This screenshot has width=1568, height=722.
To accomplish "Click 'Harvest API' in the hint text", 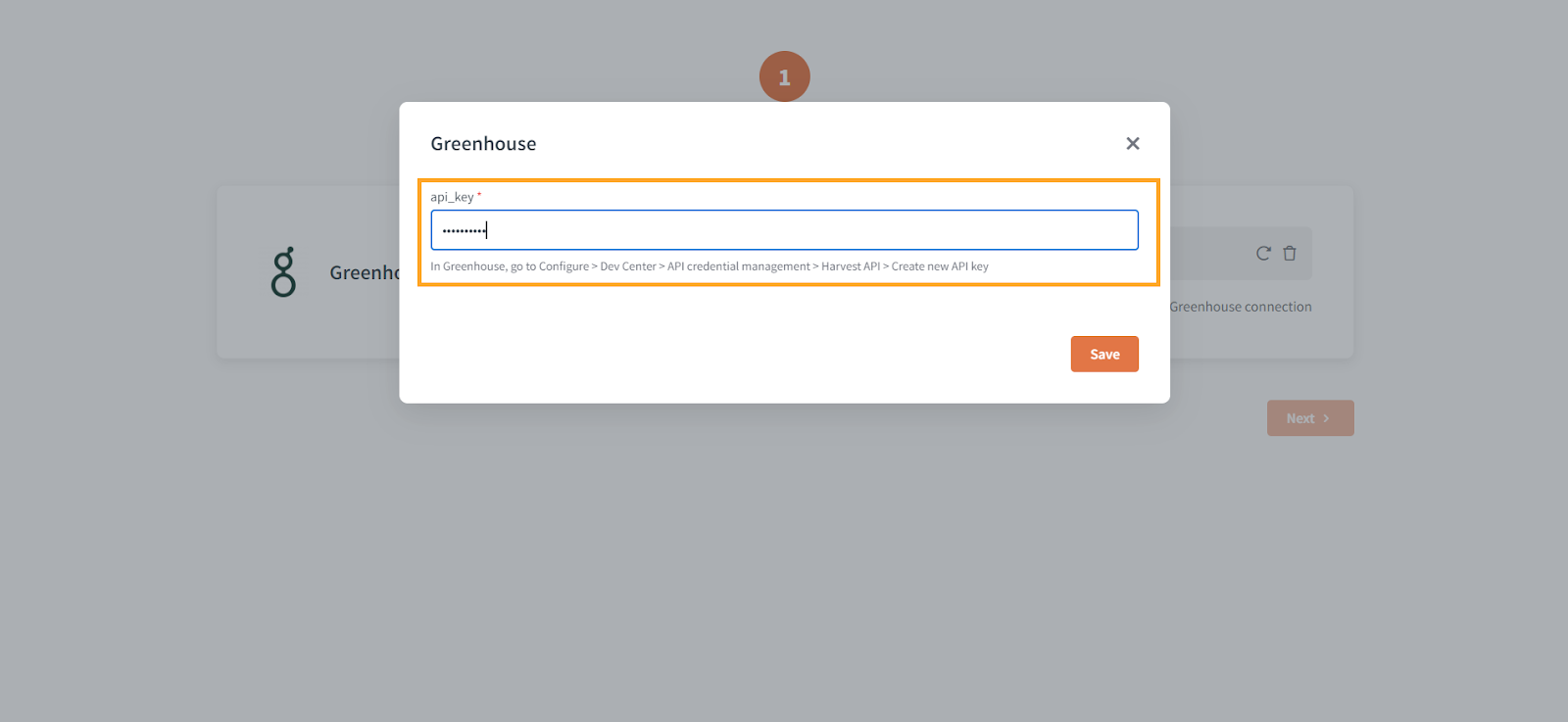I will click(851, 266).
